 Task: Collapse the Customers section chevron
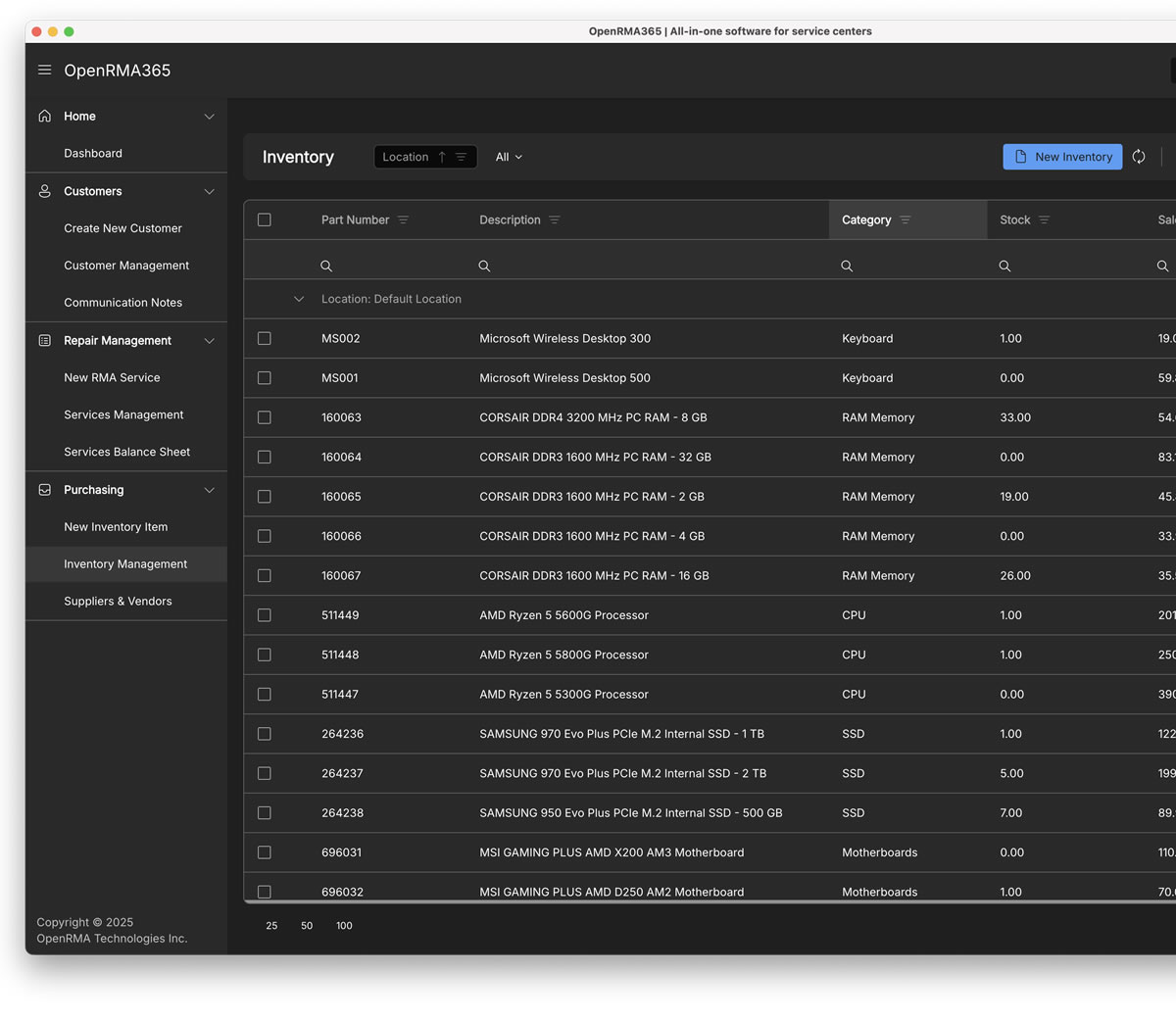coord(209,191)
